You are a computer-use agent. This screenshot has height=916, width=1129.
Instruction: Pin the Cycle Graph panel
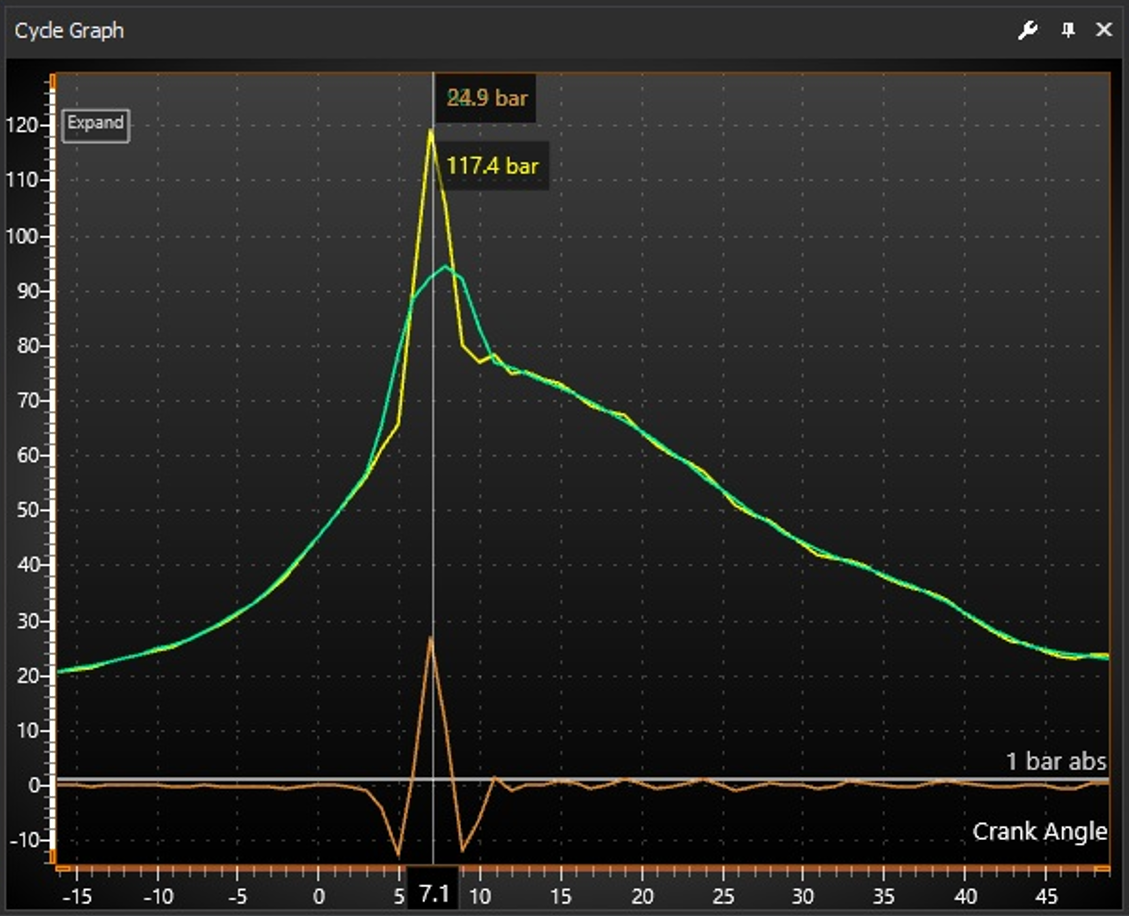[1069, 30]
